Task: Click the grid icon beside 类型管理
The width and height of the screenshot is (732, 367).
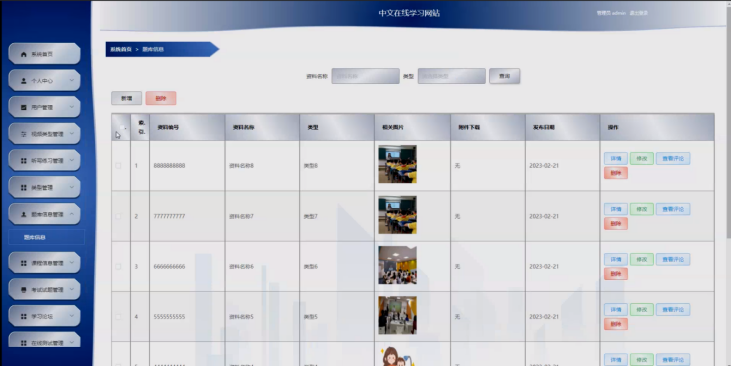Action: [x=24, y=188]
